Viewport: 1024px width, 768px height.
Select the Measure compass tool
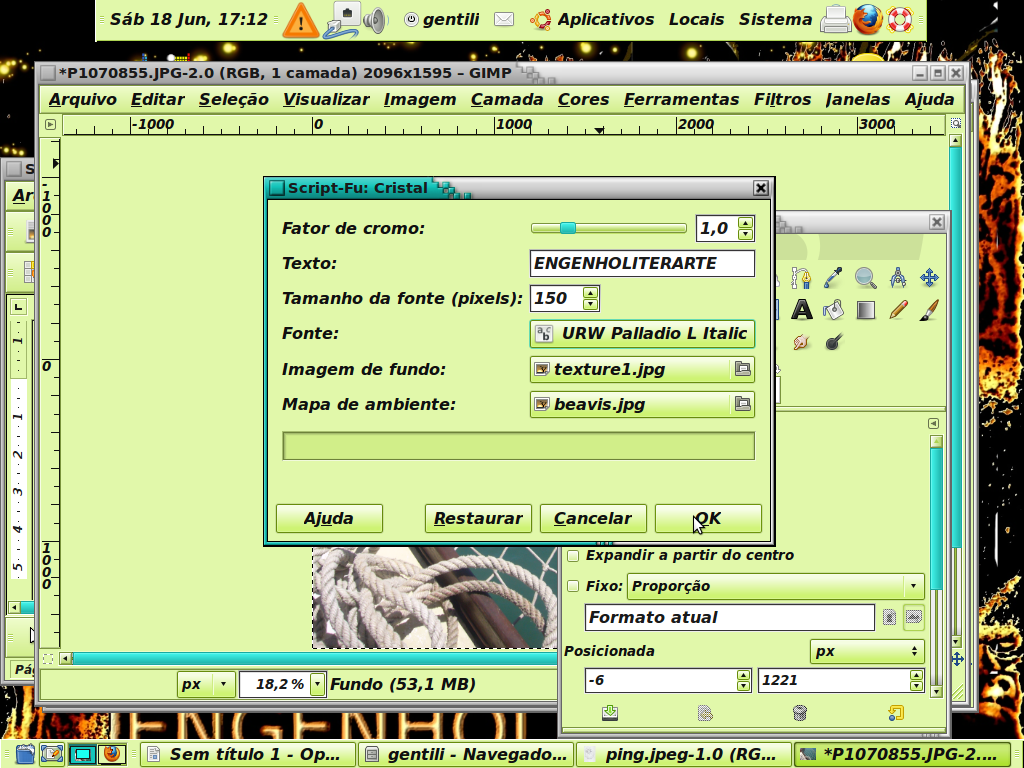pyautogui.click(x=897, y=278)
